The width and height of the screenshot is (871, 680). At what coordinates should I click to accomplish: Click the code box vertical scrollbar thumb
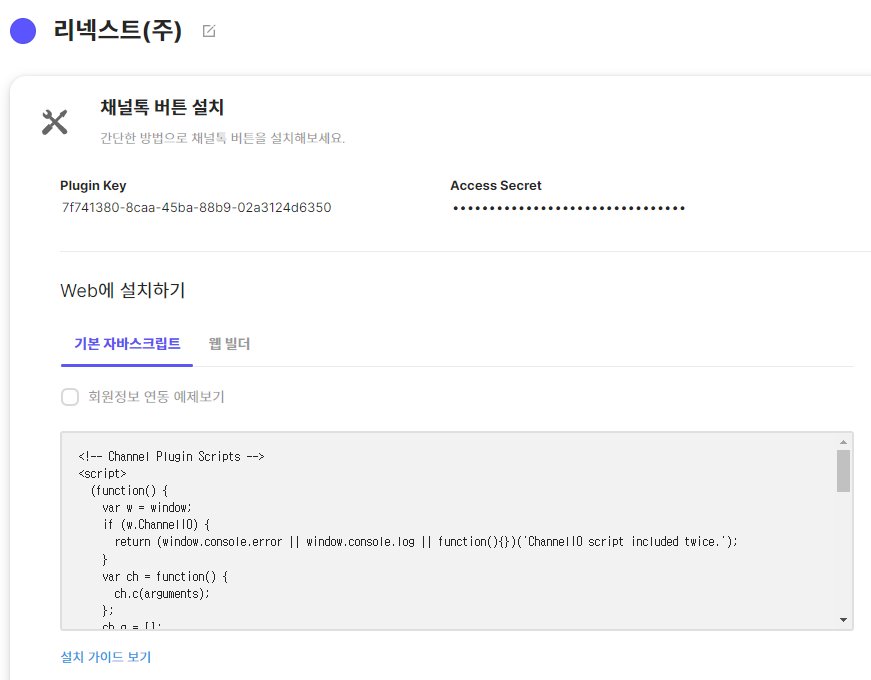click(x=843, y=471)
